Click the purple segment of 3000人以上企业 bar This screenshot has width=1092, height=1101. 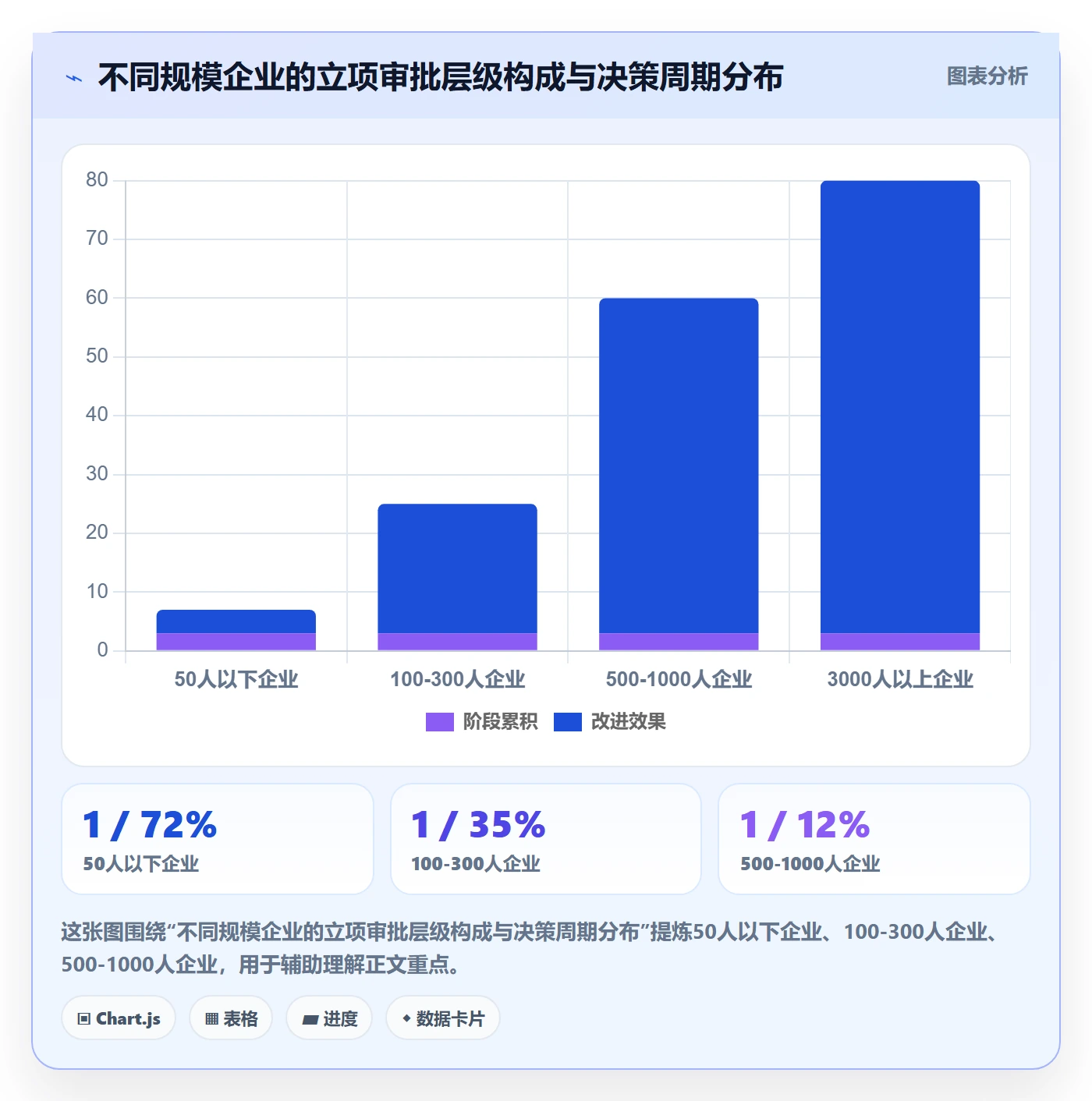coord(900,642)
